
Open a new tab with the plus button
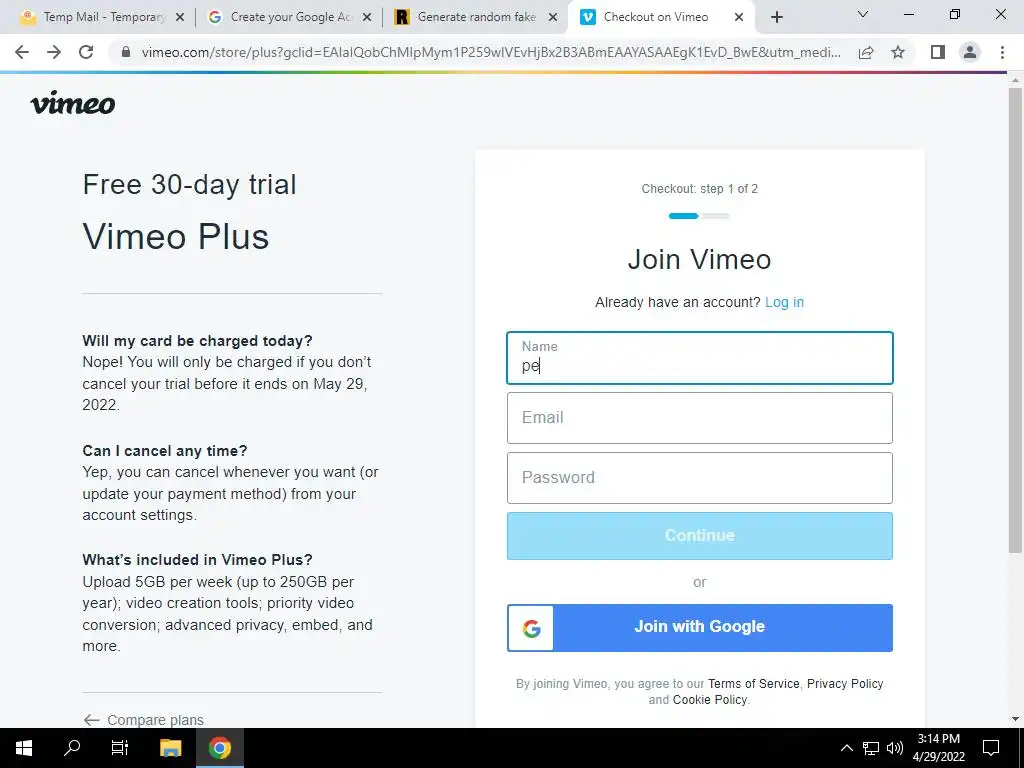coord(776,17)
